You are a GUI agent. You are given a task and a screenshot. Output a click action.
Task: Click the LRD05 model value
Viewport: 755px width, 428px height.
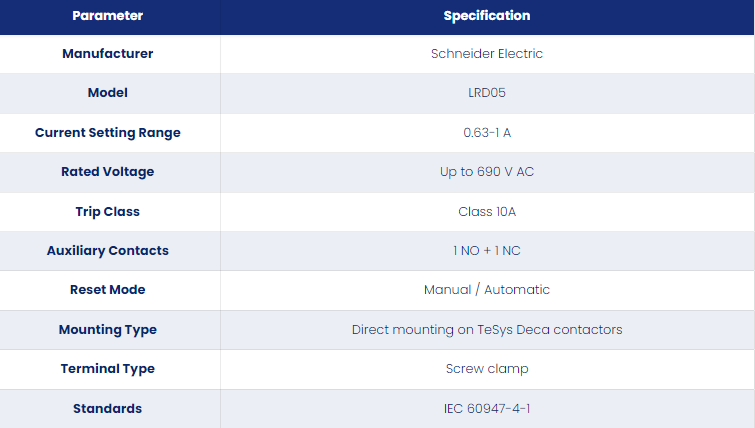[x=487, y=92]
